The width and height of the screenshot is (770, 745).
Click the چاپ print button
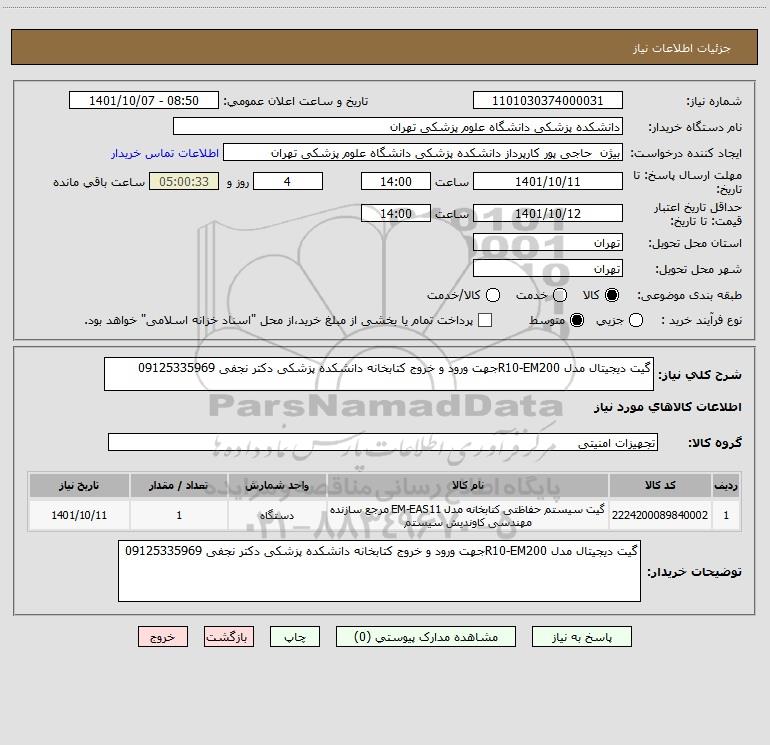(295, 637)
